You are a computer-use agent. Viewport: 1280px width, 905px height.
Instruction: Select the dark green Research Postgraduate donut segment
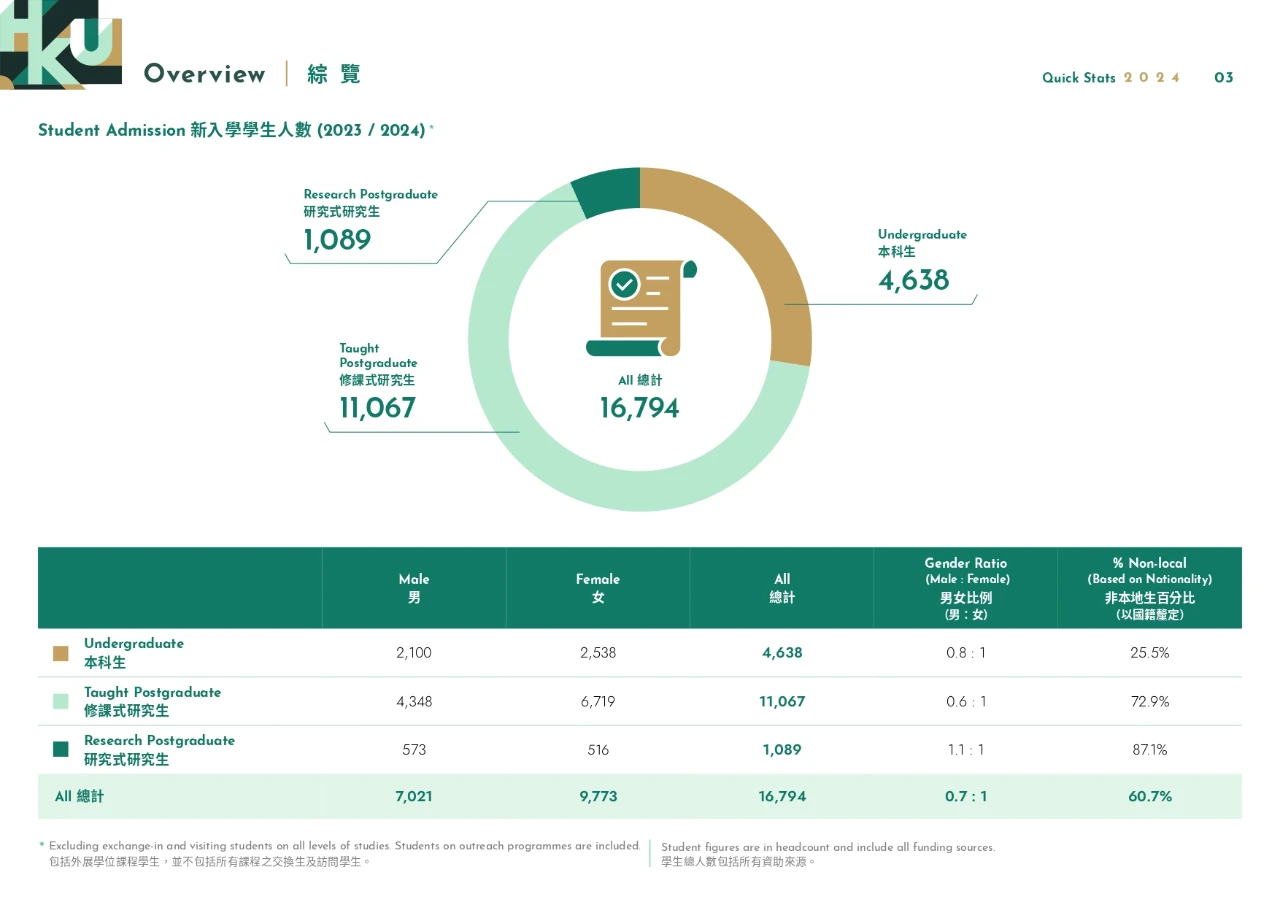[608, 192]
